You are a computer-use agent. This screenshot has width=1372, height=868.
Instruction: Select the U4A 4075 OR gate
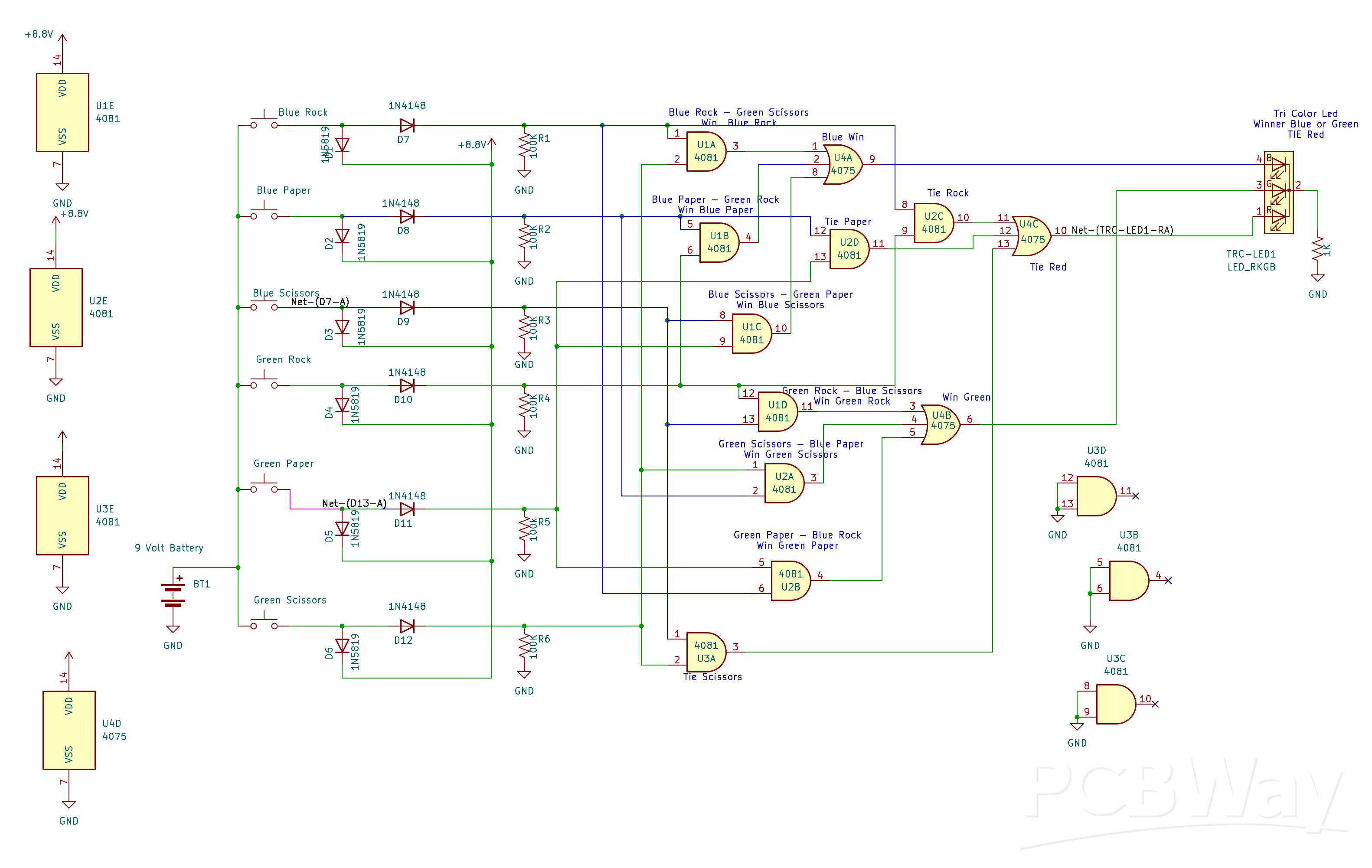click(843, 165)
